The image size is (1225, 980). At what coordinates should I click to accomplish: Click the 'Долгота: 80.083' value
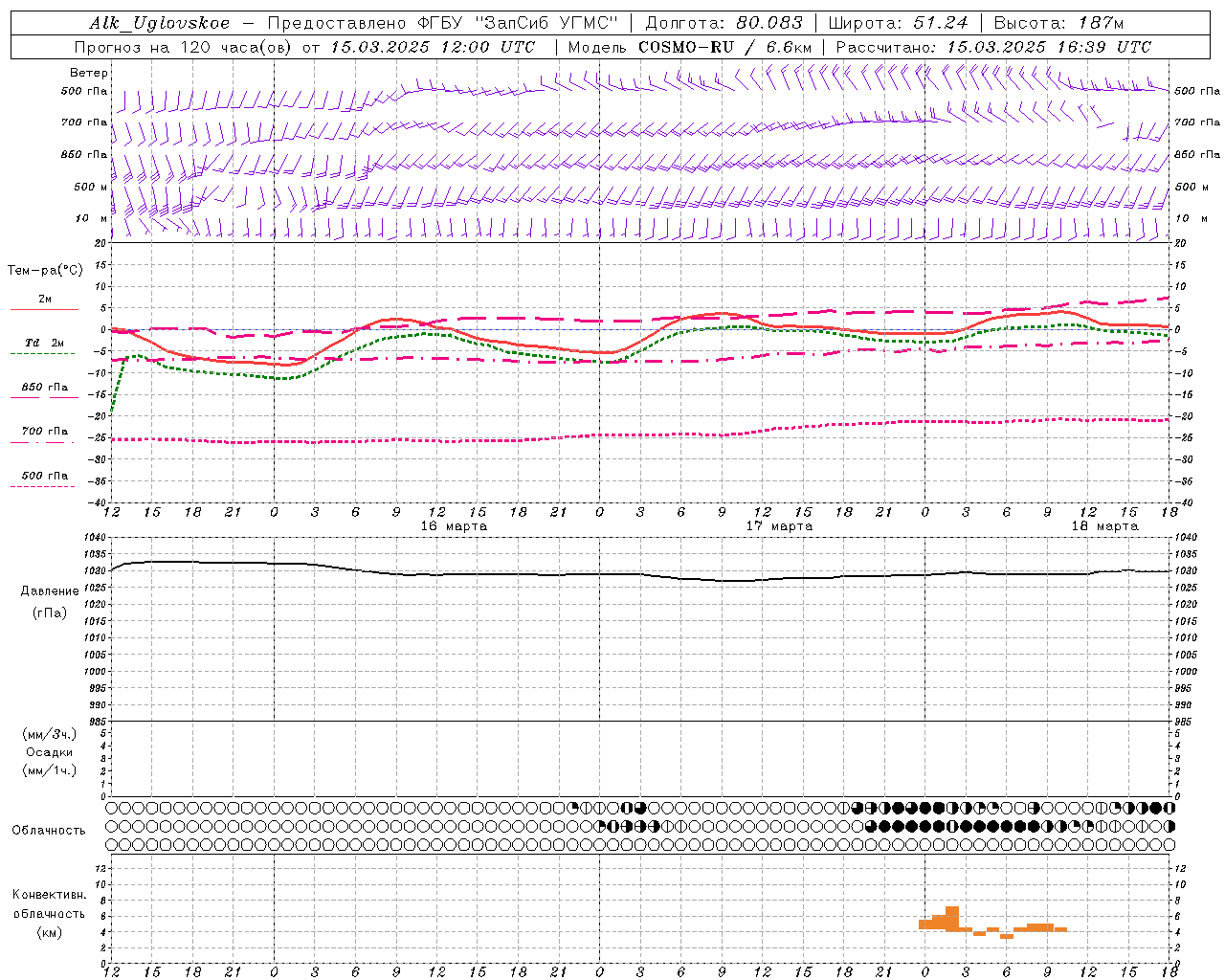pos(725,23)
